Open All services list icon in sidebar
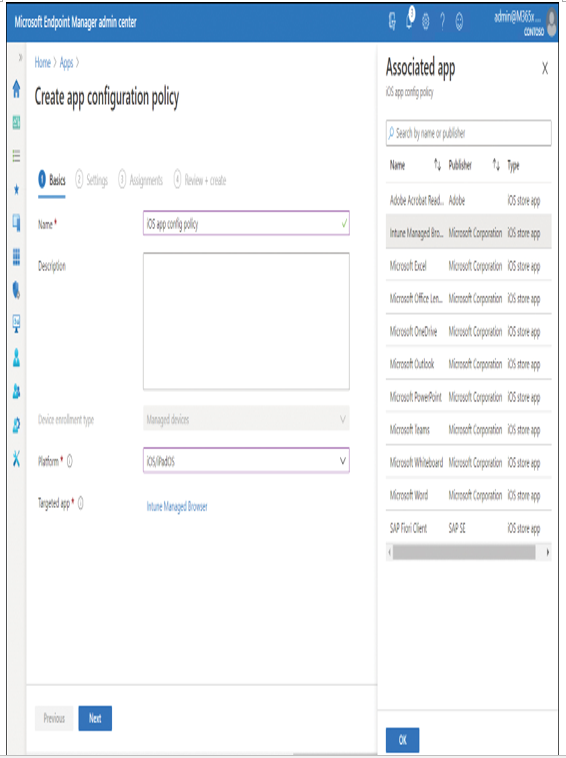This screenshot has width=566, height=758. pos(16,156)
